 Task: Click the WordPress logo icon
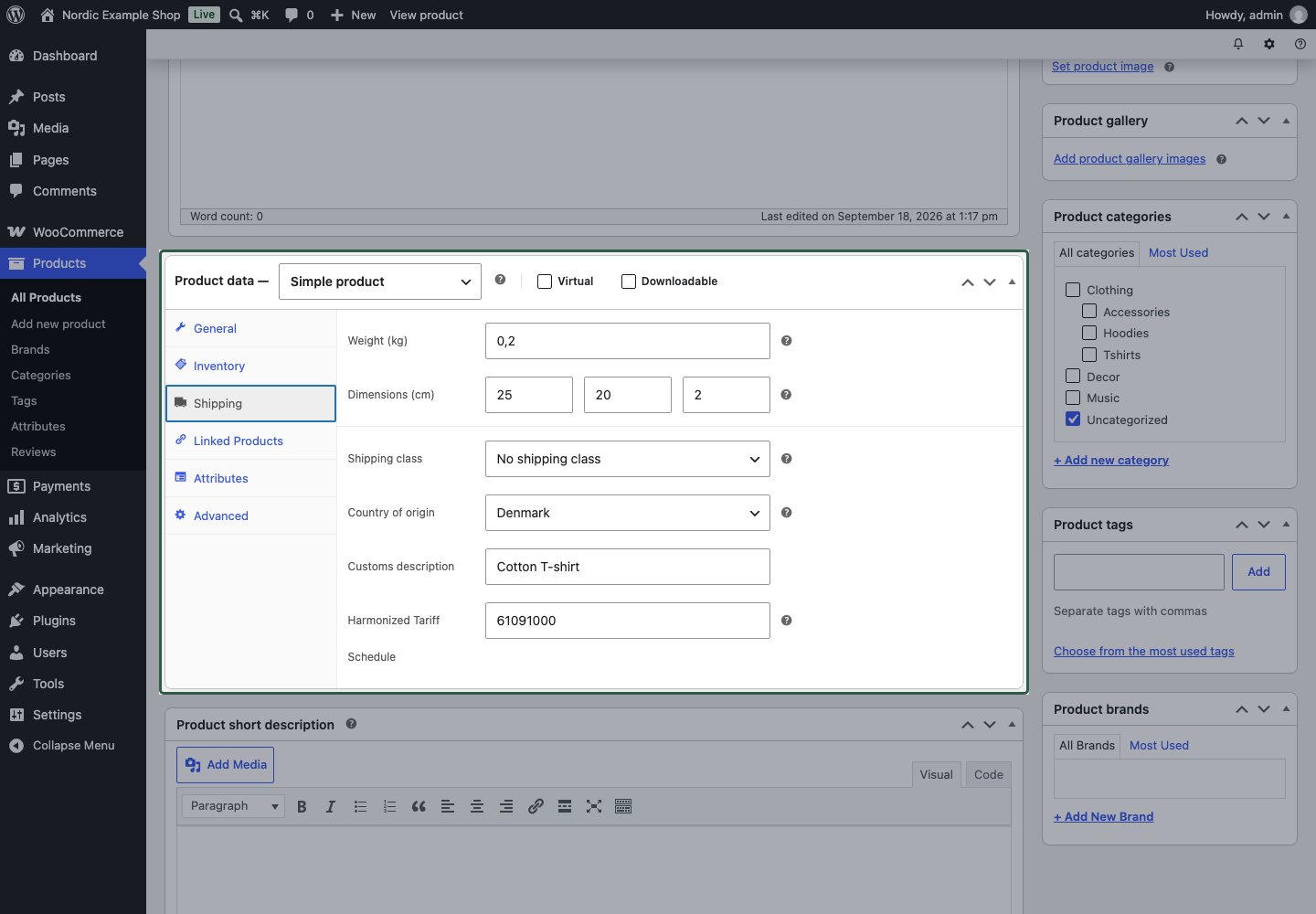16,15
